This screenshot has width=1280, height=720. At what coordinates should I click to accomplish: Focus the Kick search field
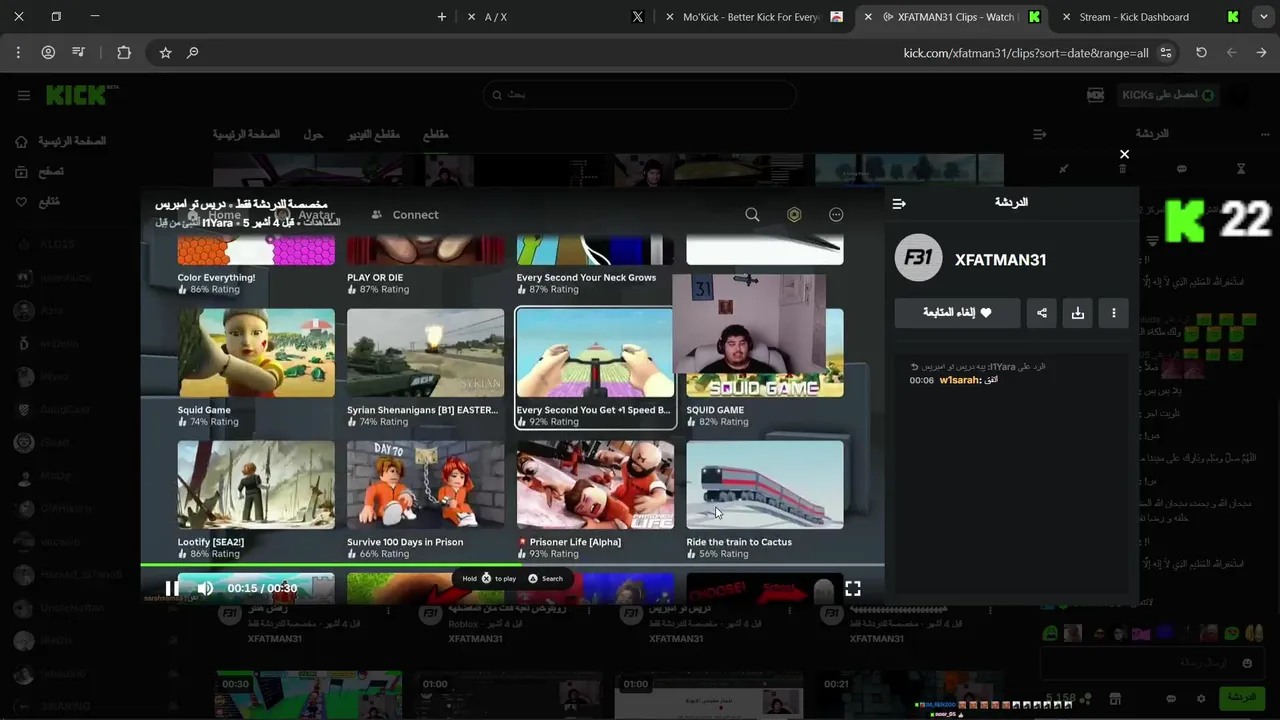click(640, 95)
